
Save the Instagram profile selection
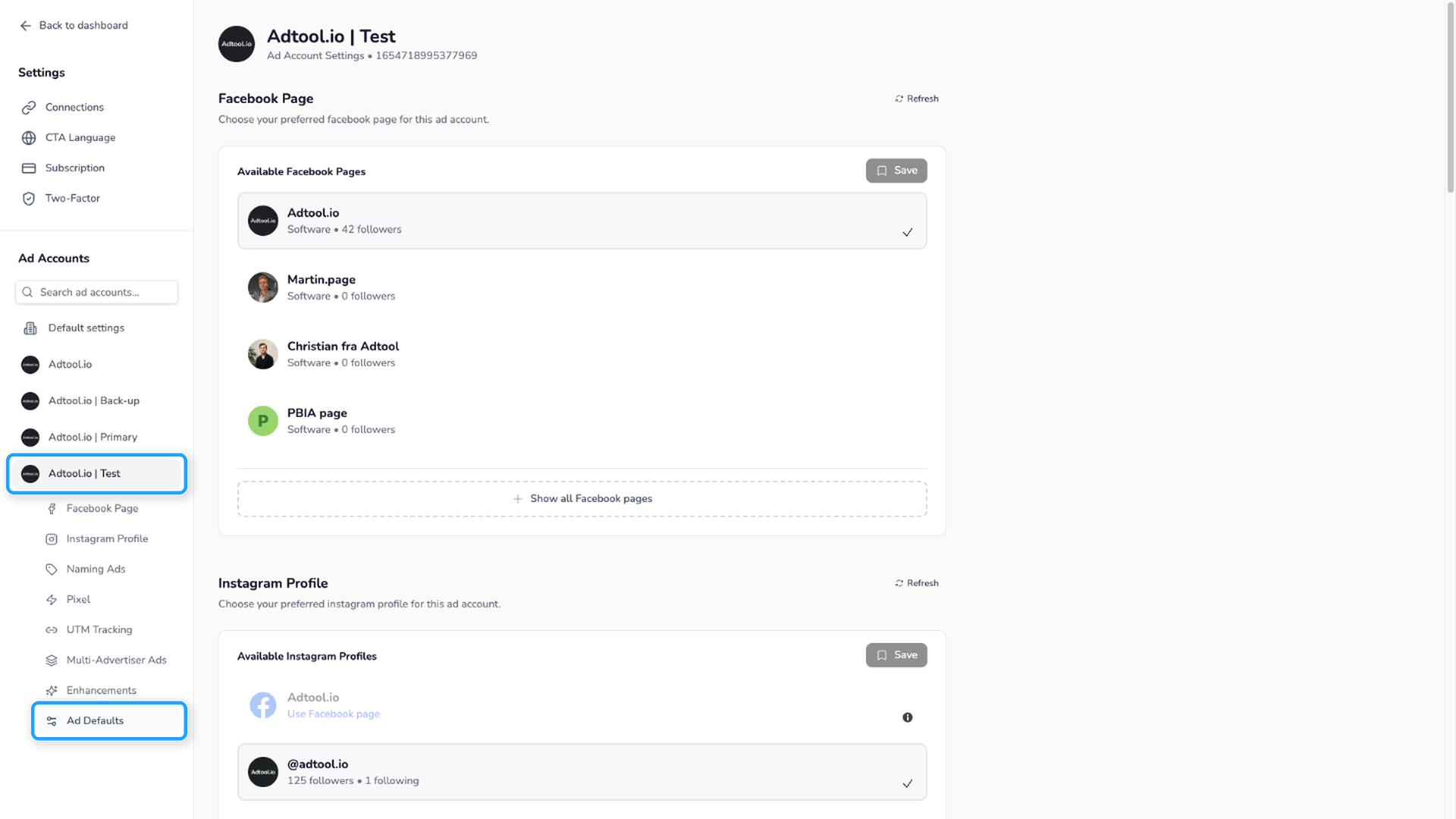pos(896,655)
